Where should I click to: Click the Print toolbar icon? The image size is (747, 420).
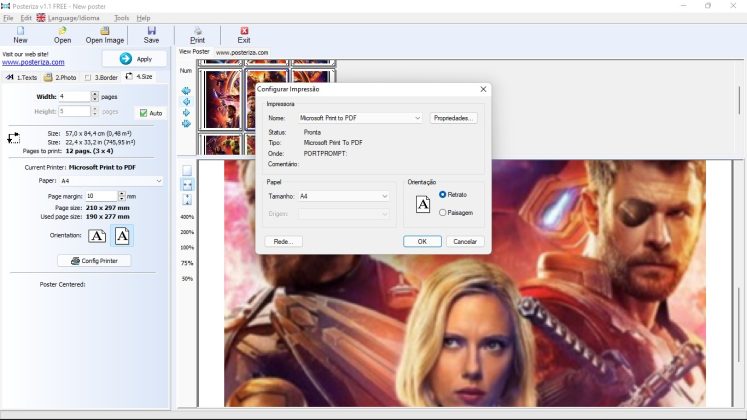click(x=197, y=31)
